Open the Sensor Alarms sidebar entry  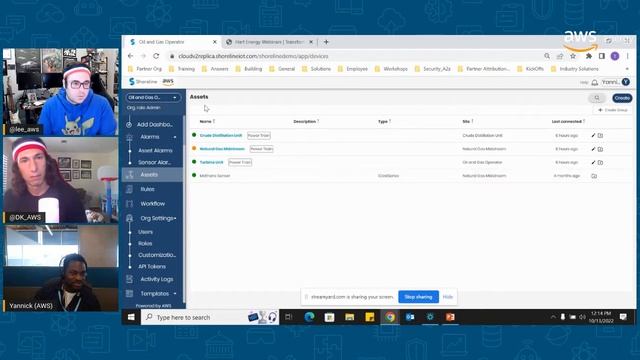154,162
